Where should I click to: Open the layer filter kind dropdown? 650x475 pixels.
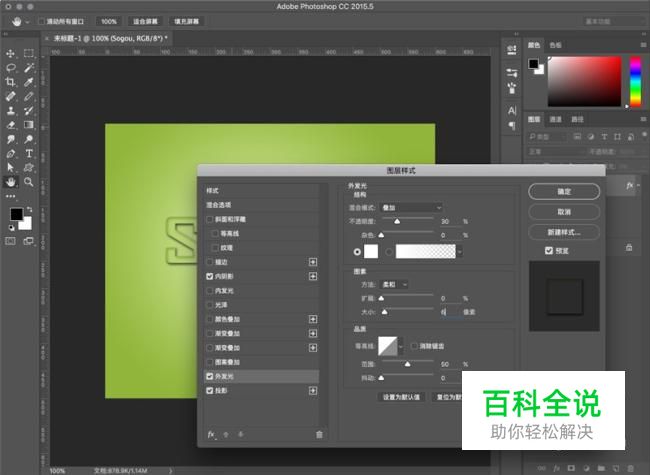point(547,136)
